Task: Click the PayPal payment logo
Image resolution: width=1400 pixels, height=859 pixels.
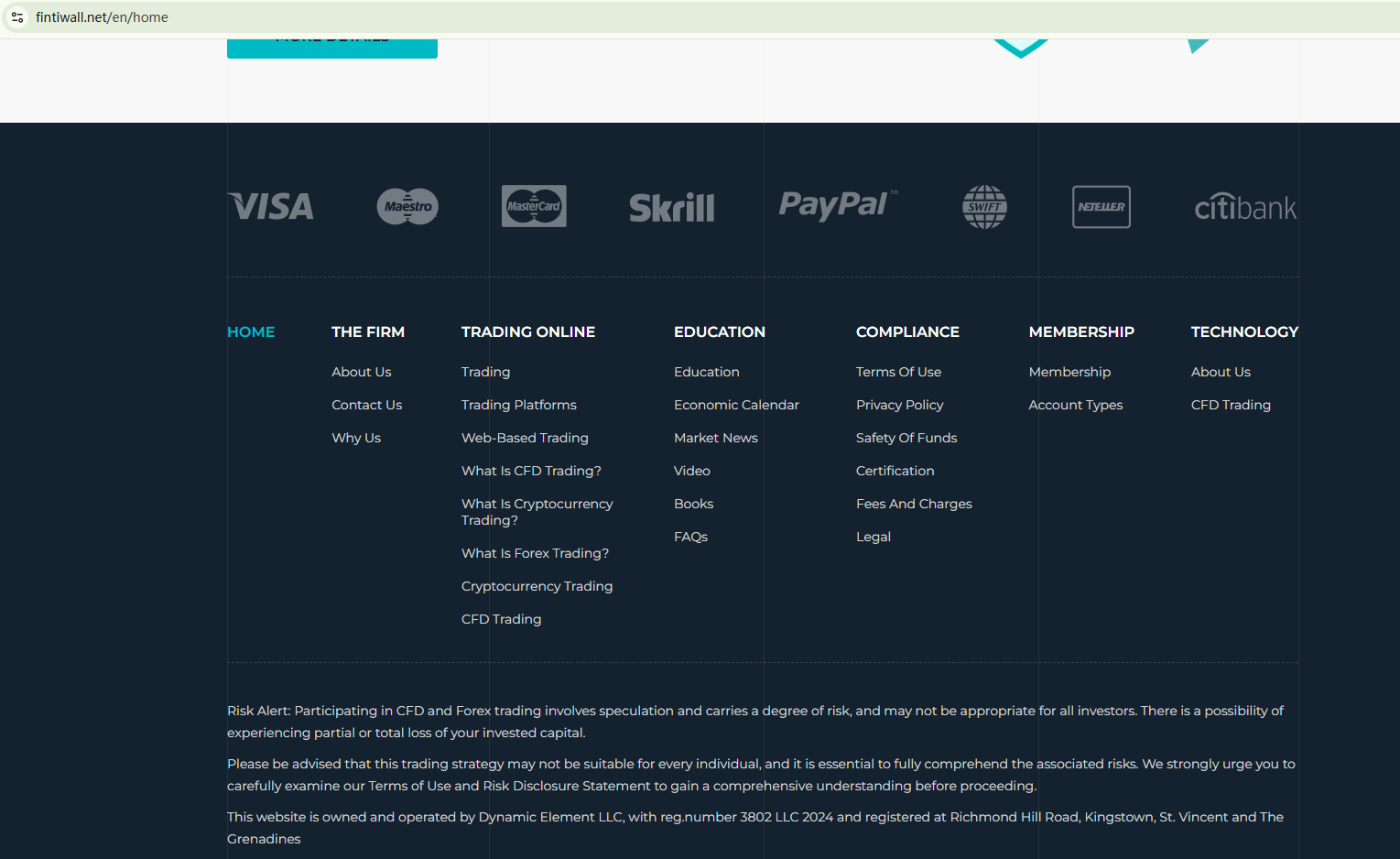Action: [837, 205]
